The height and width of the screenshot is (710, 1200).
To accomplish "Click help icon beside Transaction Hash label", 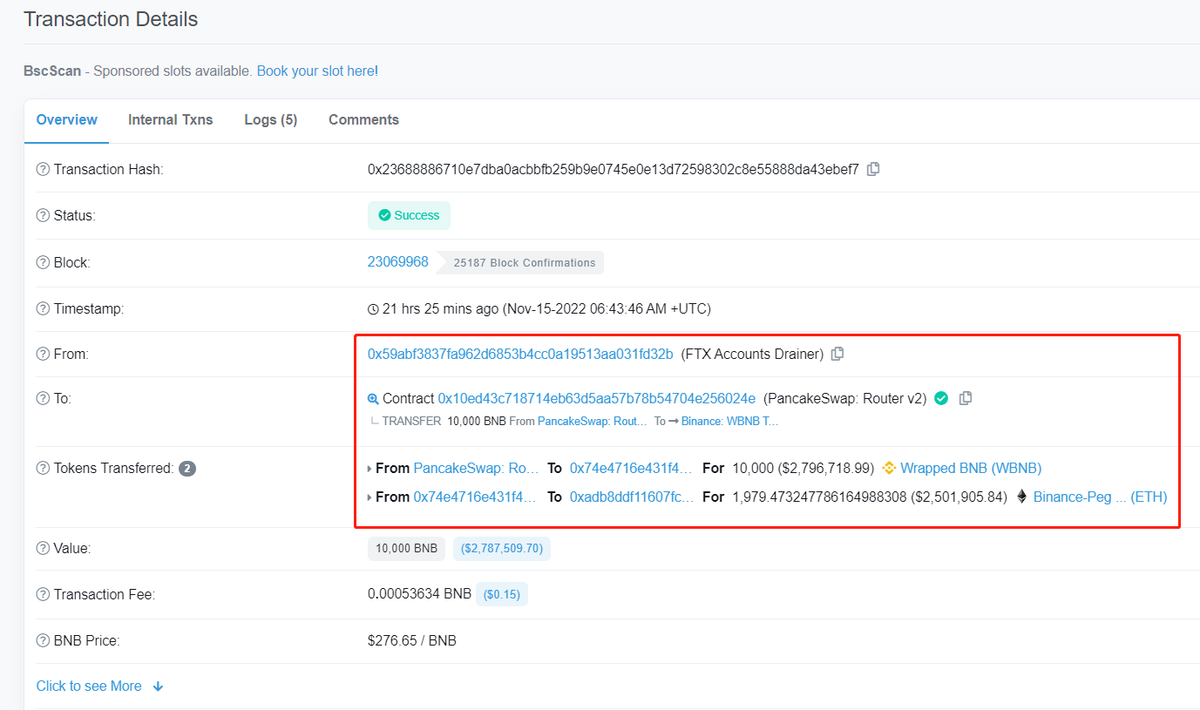I will (43, 170).
